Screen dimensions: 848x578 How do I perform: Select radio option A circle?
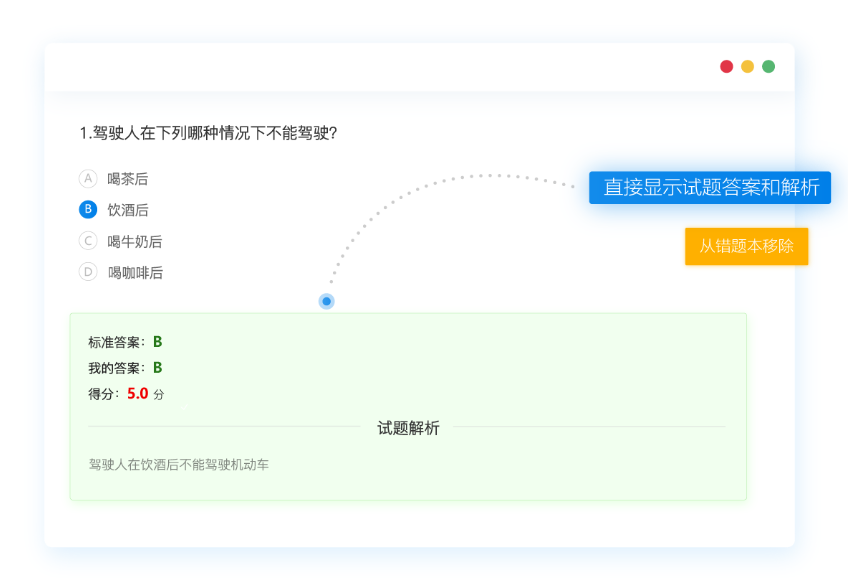[88, 179]
